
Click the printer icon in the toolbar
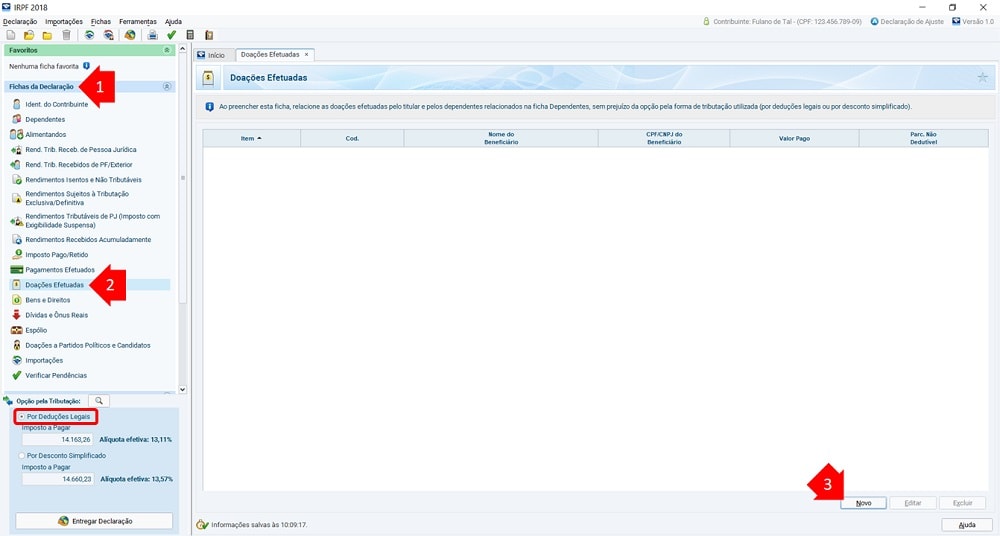click(153, 35)
